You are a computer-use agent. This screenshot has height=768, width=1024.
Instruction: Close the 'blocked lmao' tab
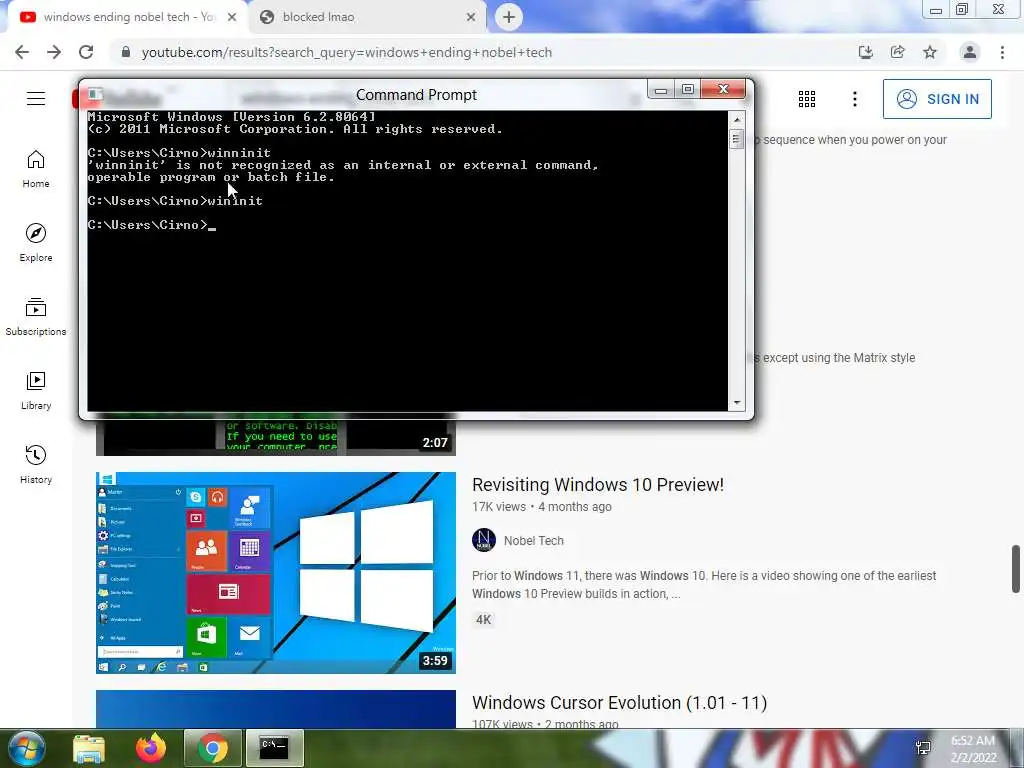[471, 18]
